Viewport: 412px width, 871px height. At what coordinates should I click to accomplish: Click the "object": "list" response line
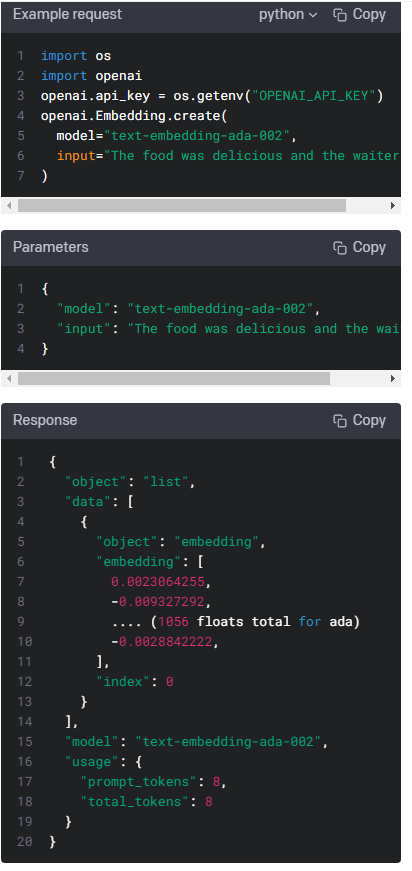130,482
